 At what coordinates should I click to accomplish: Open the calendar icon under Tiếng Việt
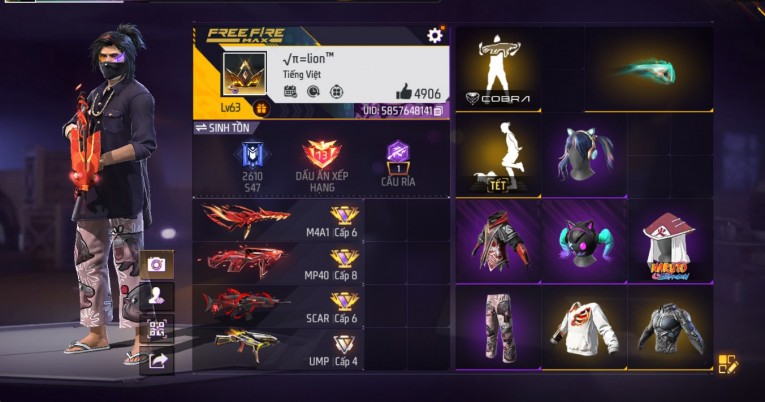(x=290, y=91)
